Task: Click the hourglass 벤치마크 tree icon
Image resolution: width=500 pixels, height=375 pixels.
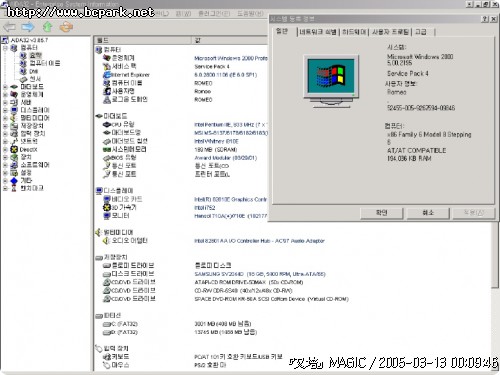Action: pyautogui.click(x=14, y=188)
